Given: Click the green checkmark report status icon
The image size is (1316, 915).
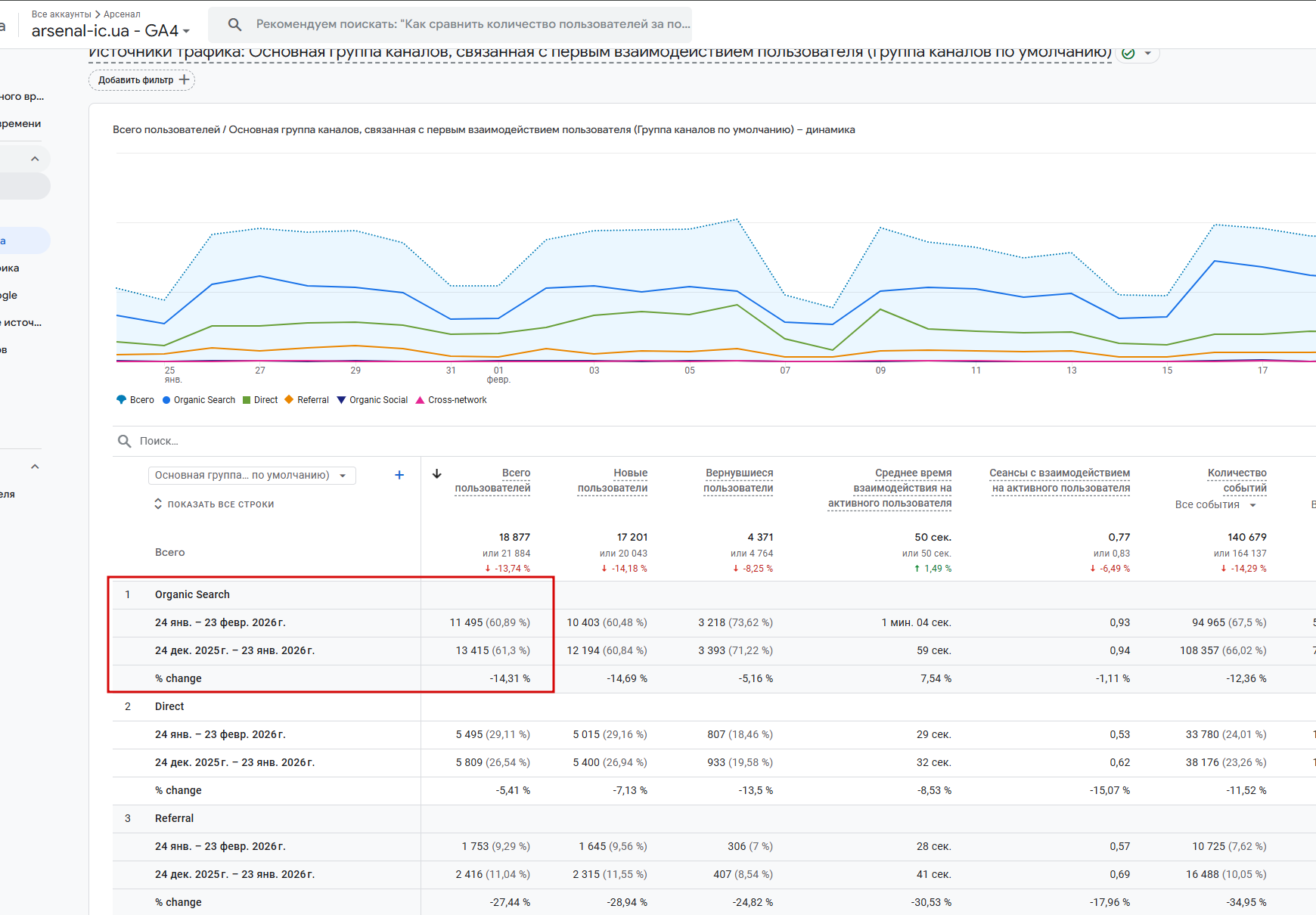Looking at the screenshot, I should (1128, 53).
